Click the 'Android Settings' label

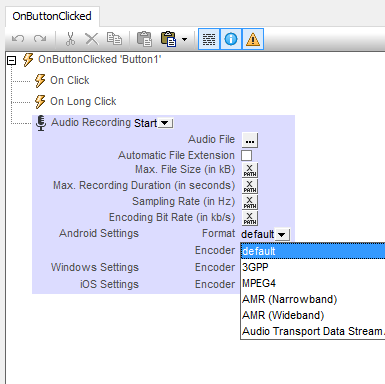(x=99, y=233)
